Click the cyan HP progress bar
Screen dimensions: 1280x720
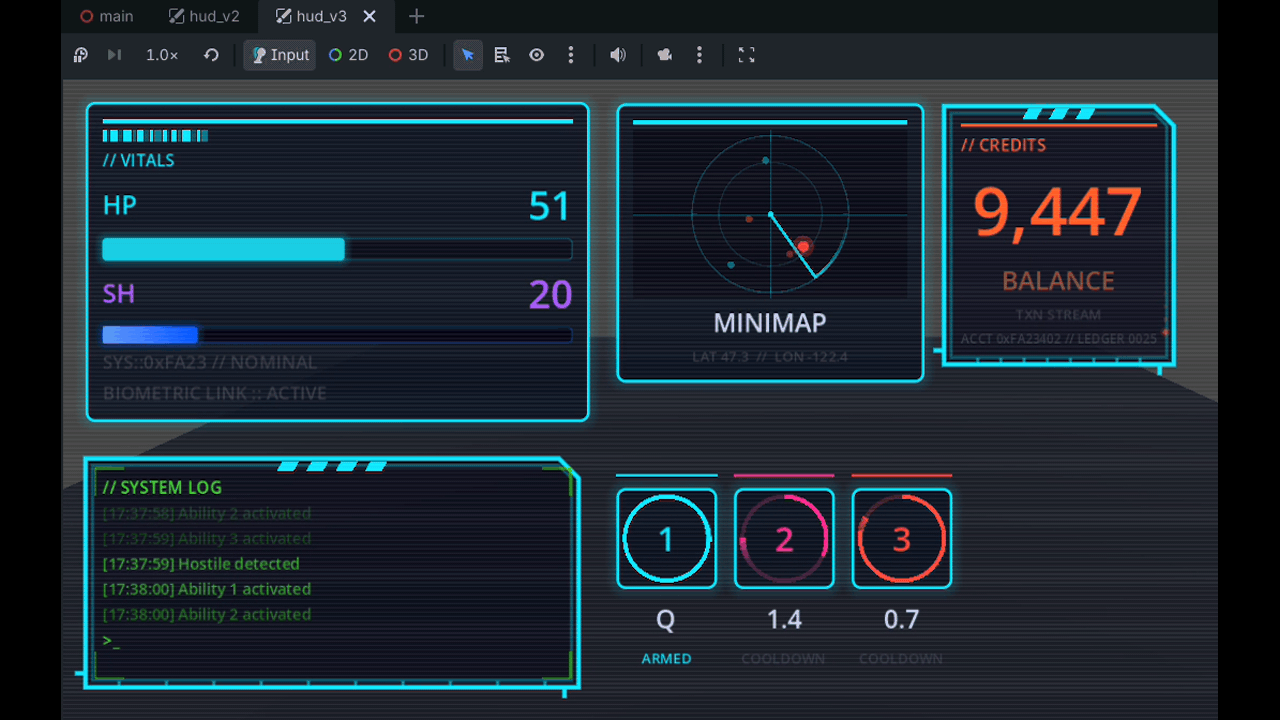click(x=338, y=249)
